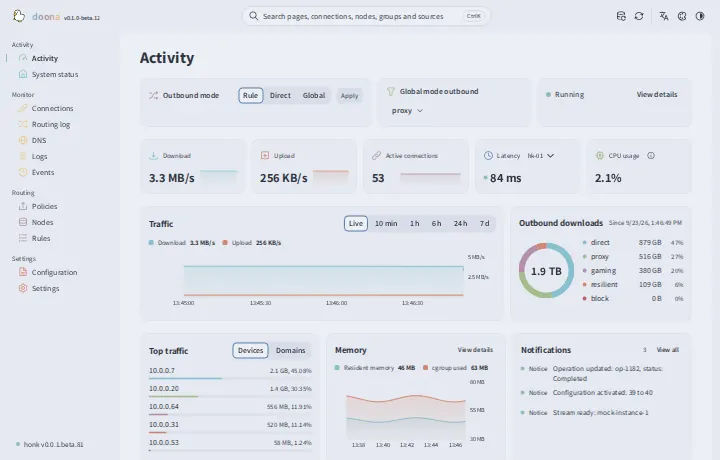The width and height of the screenshot is (720, 460).
Task: Open the language translation icon
Action: point(664,16)
